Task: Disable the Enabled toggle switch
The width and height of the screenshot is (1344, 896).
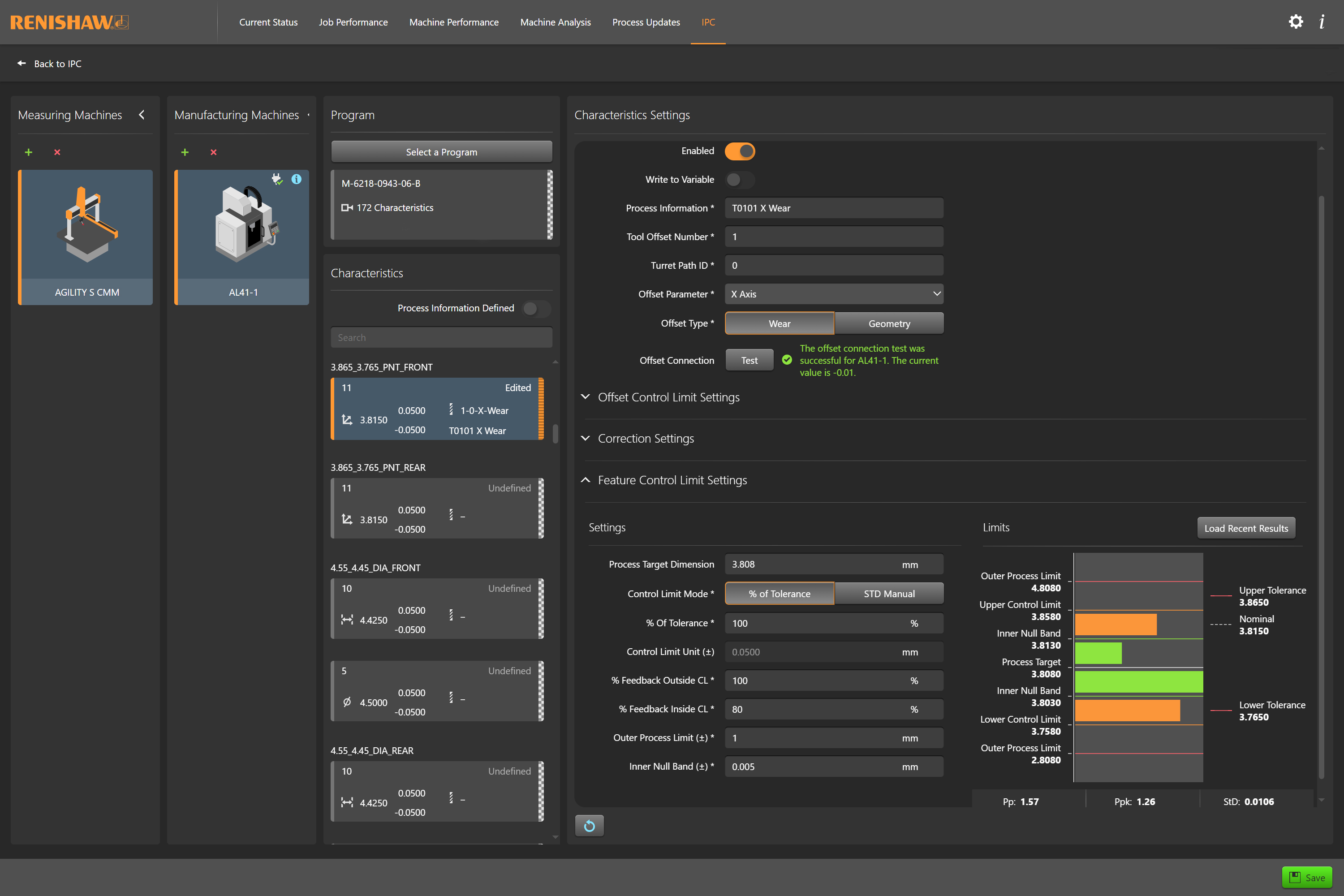Action: 740,151
